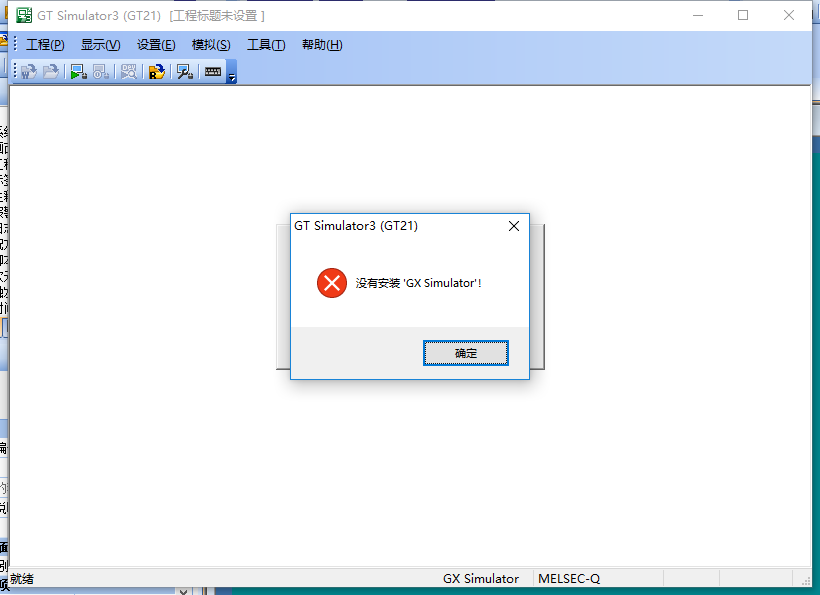820x595 pixels.
Task: Click the keyboard toolbar icon
Action: pos(213,72)
